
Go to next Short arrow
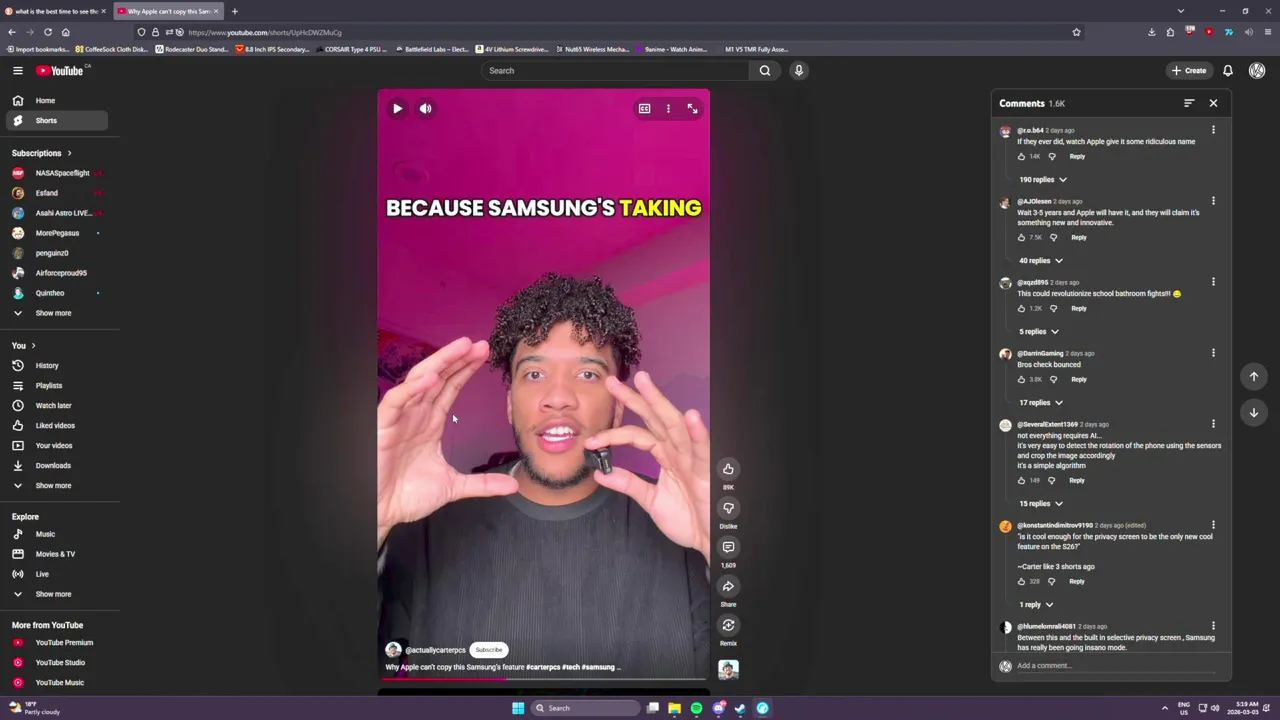coord(1254,413)
